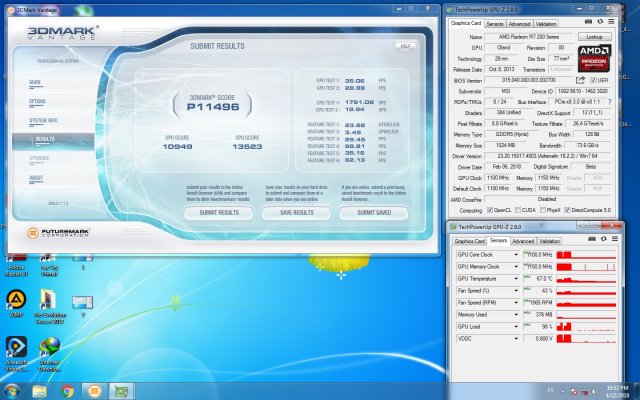Expand the Memory Used sensor dropdown
The image size is (640, 400).
[517, 314]
